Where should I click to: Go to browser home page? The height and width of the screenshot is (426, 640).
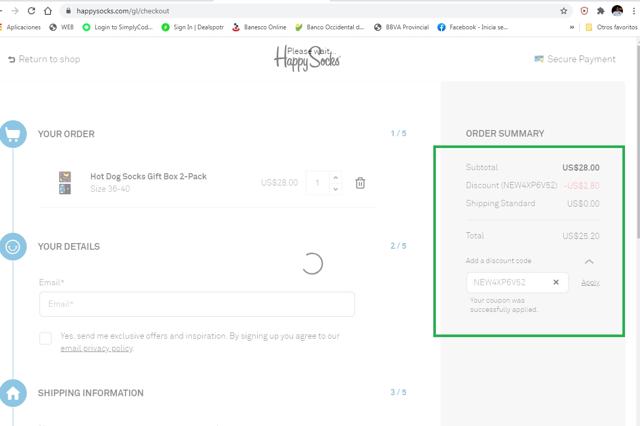pos(48,11)
